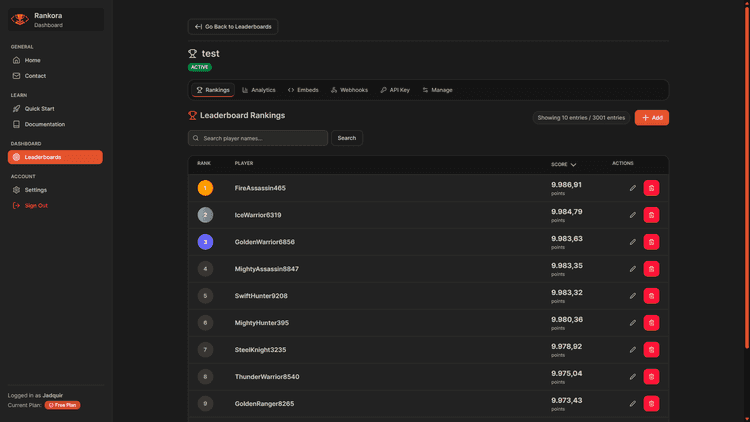Select the API Key tab
The height and width of the screenshot is (422, 750).
tap(395, 90)
